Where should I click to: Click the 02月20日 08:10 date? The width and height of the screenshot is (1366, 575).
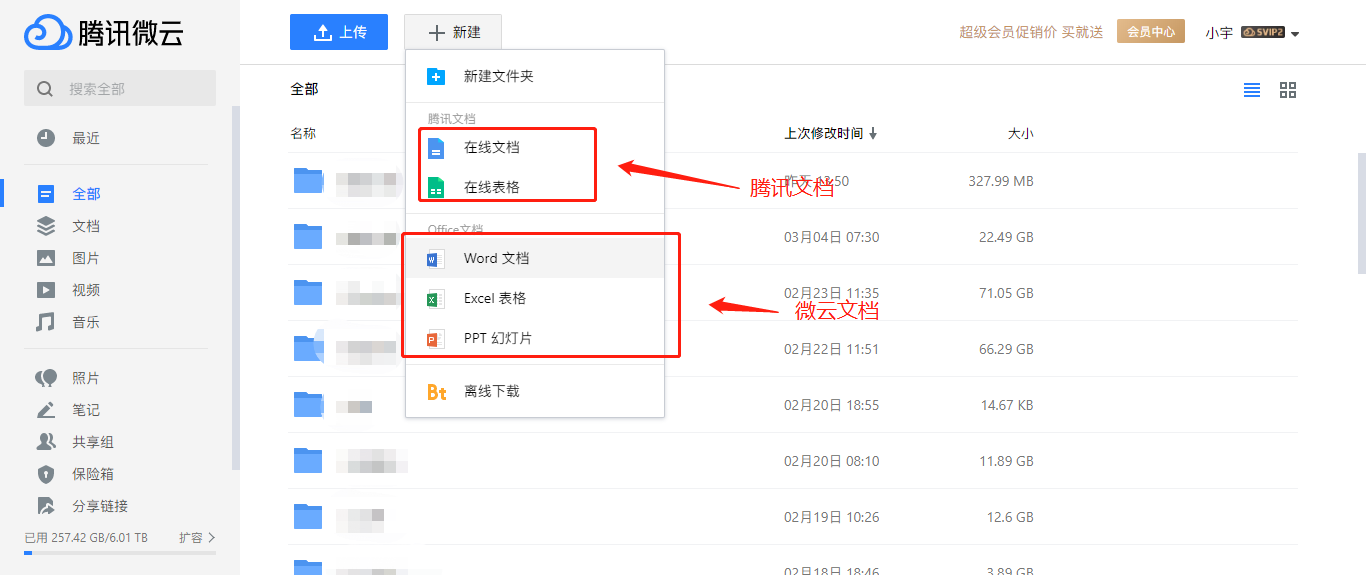(x=832, y=462)
